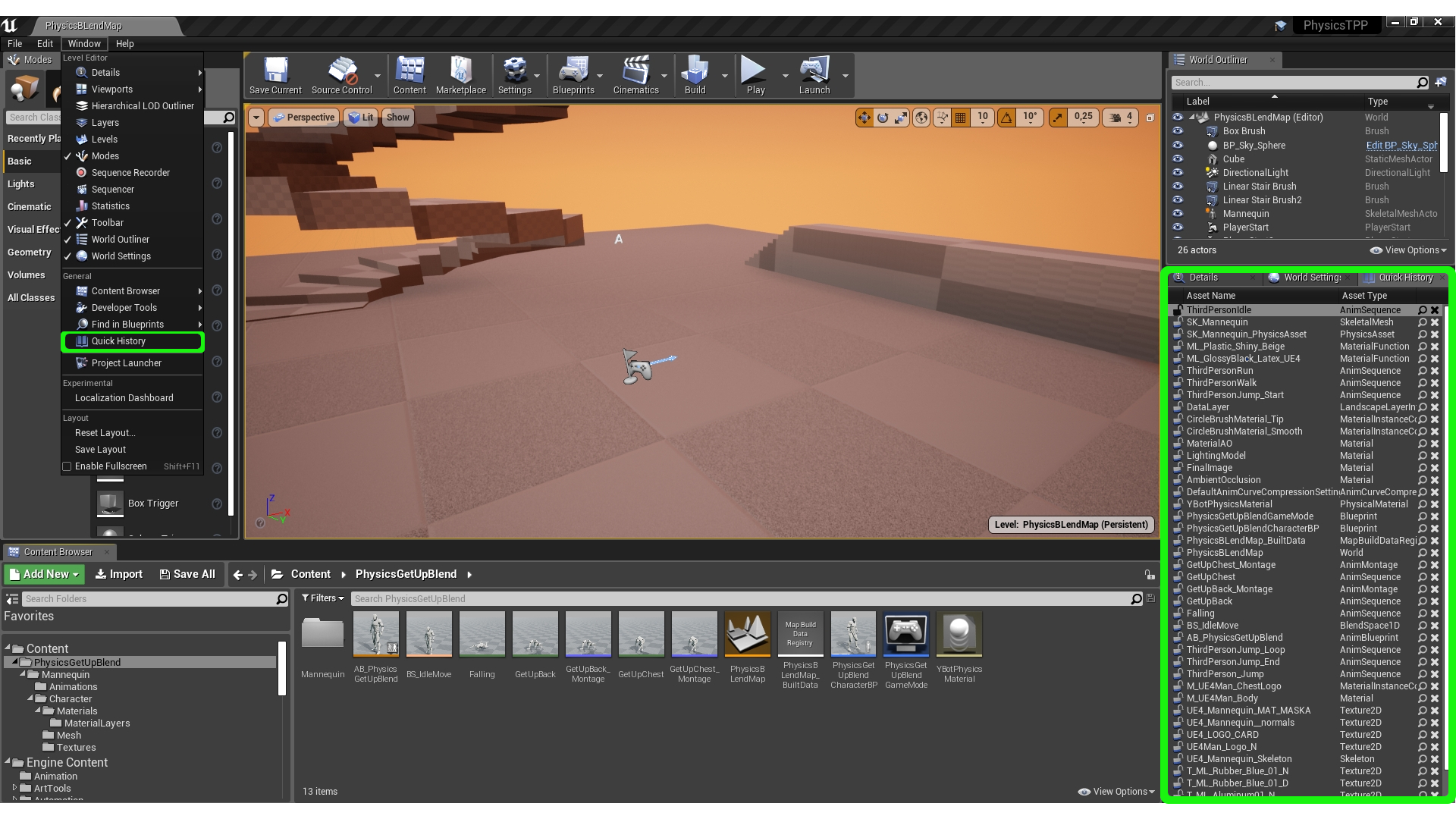Screen dimensions: 1456x819
Task: Browse to SK_Mannequin asset via magnifier
Action: point(1423,322)
